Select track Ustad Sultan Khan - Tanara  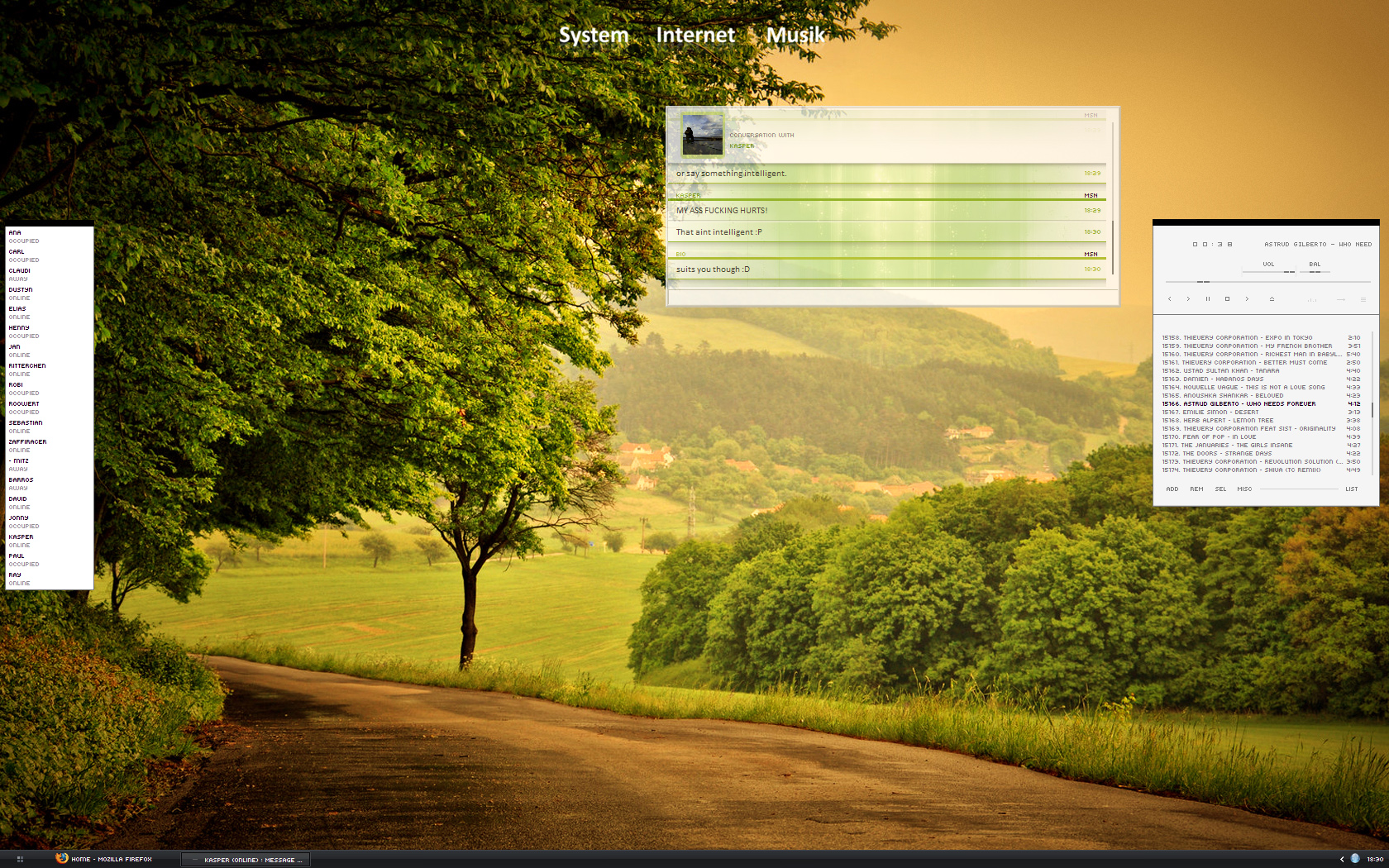pyautogui.click(x=1261, y=371)
